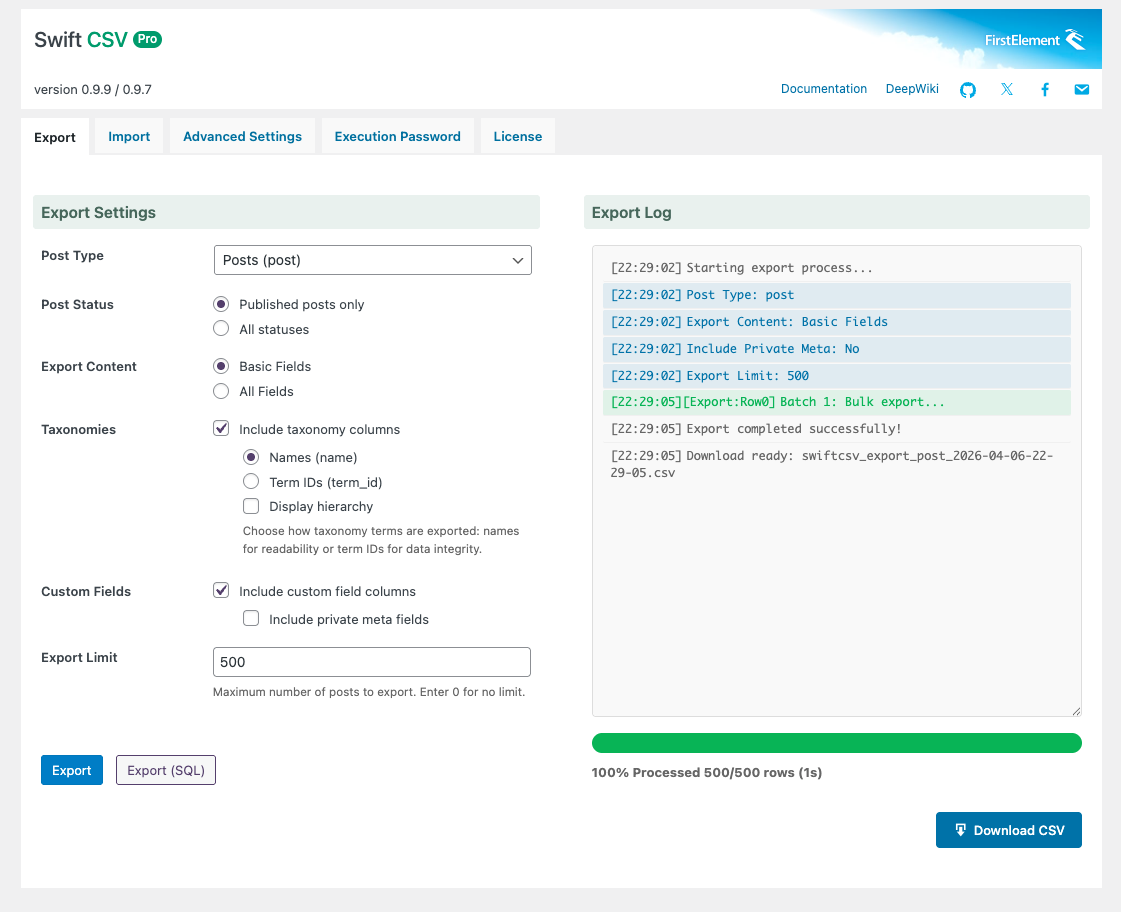Screen dimensions: 1121x912
Task: Open the Advanced Settings tab
Action: 242,137
